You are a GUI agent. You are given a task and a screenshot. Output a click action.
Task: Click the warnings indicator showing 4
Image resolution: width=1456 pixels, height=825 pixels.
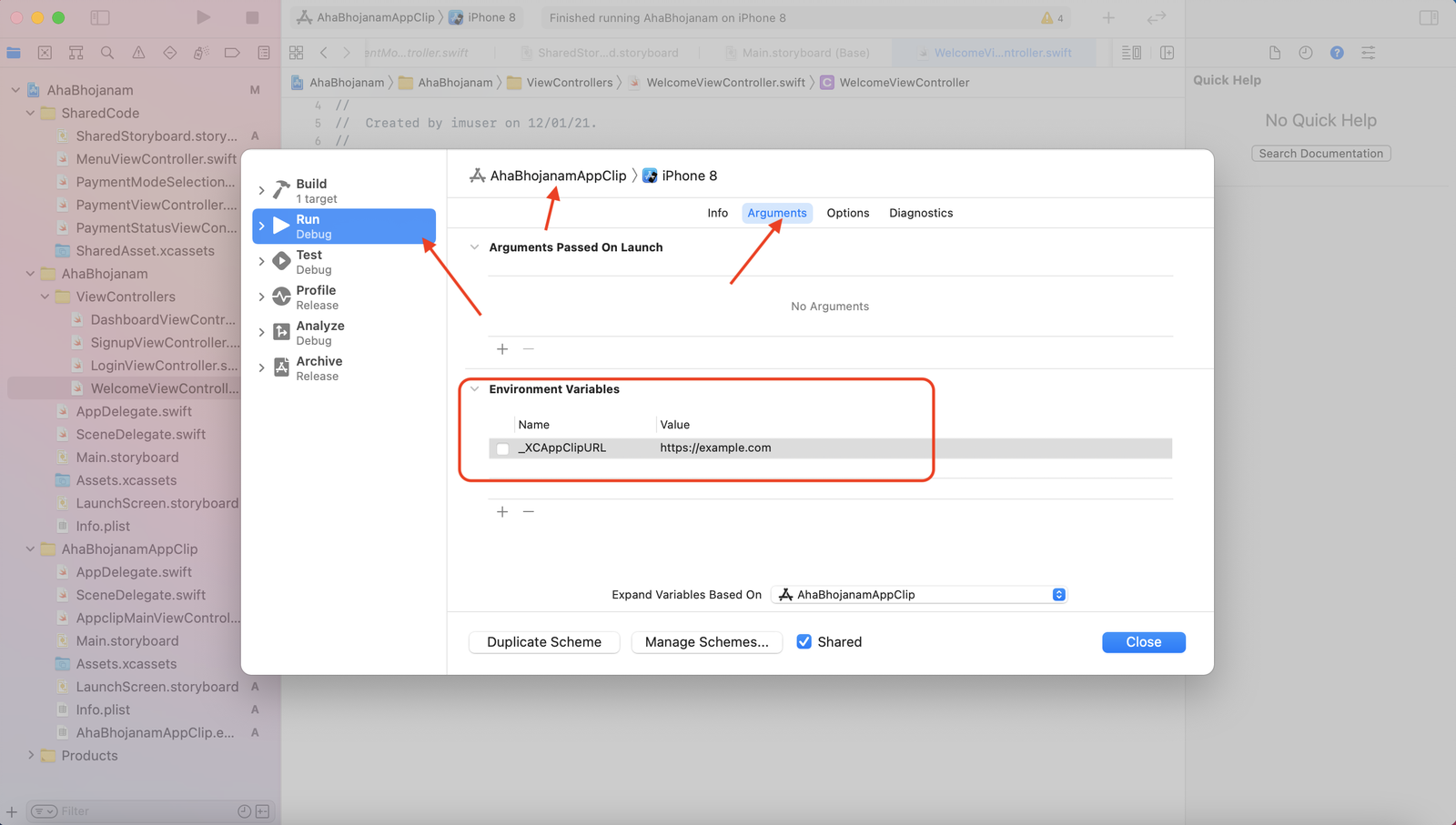pos(1053,17)
